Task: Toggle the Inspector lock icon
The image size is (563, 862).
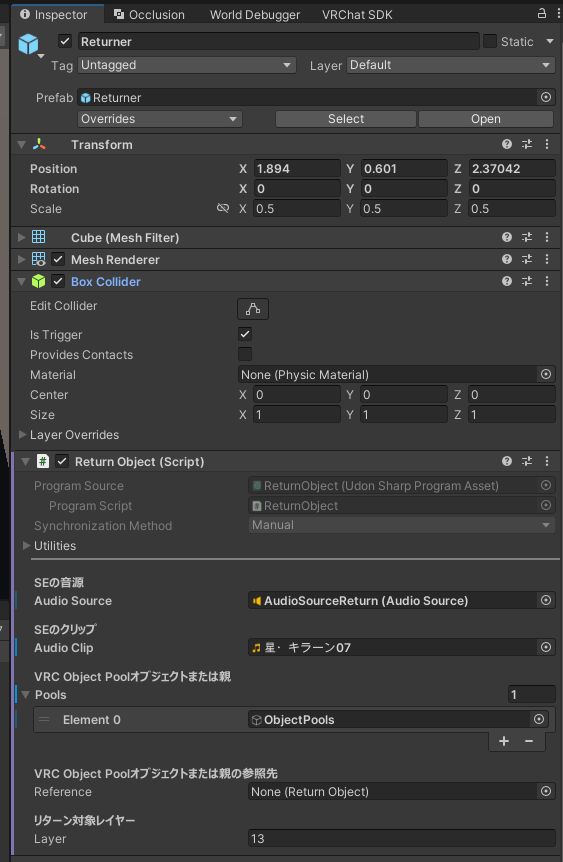Action: tap(542, 14)
